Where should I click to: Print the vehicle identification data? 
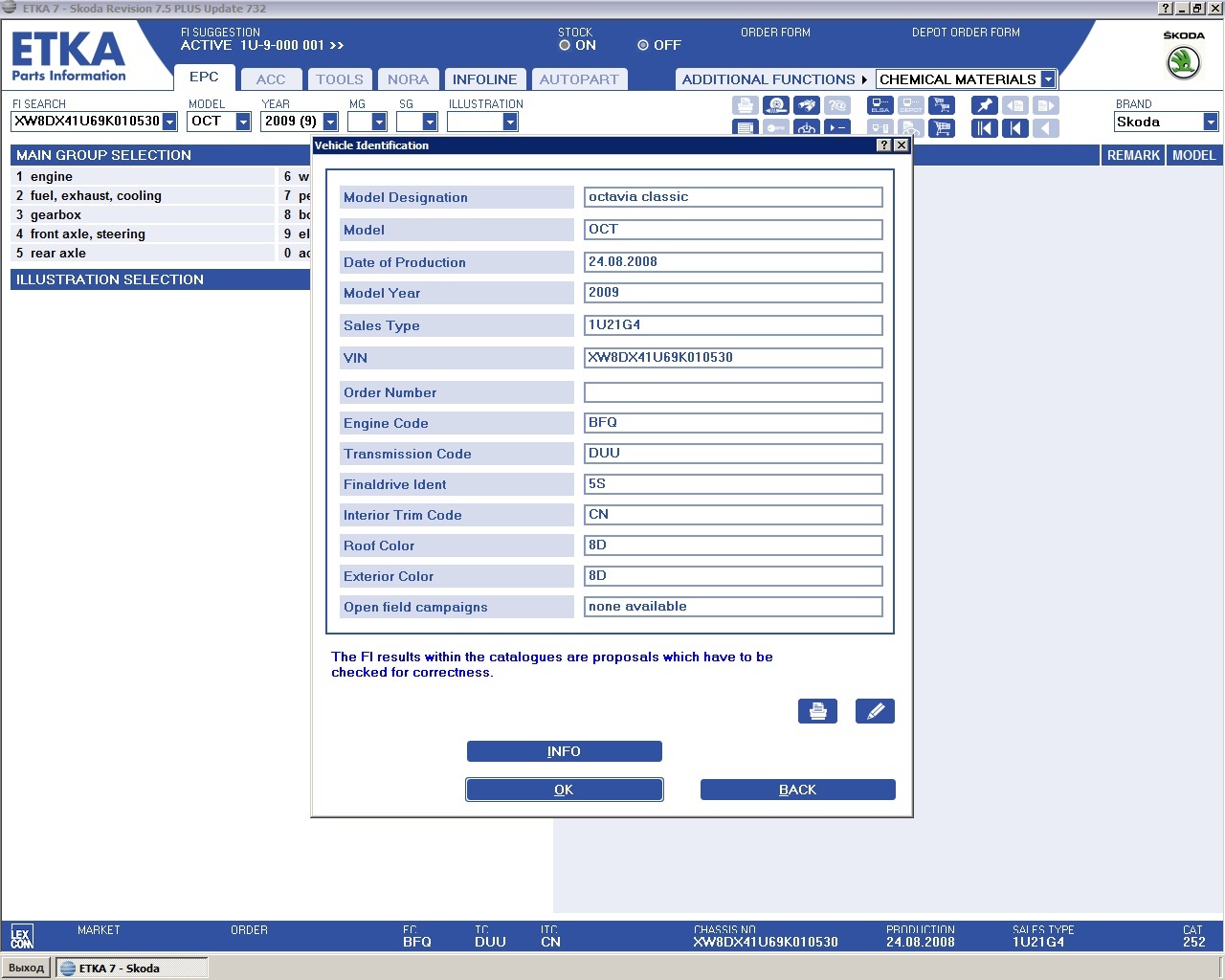pos(818,711)
